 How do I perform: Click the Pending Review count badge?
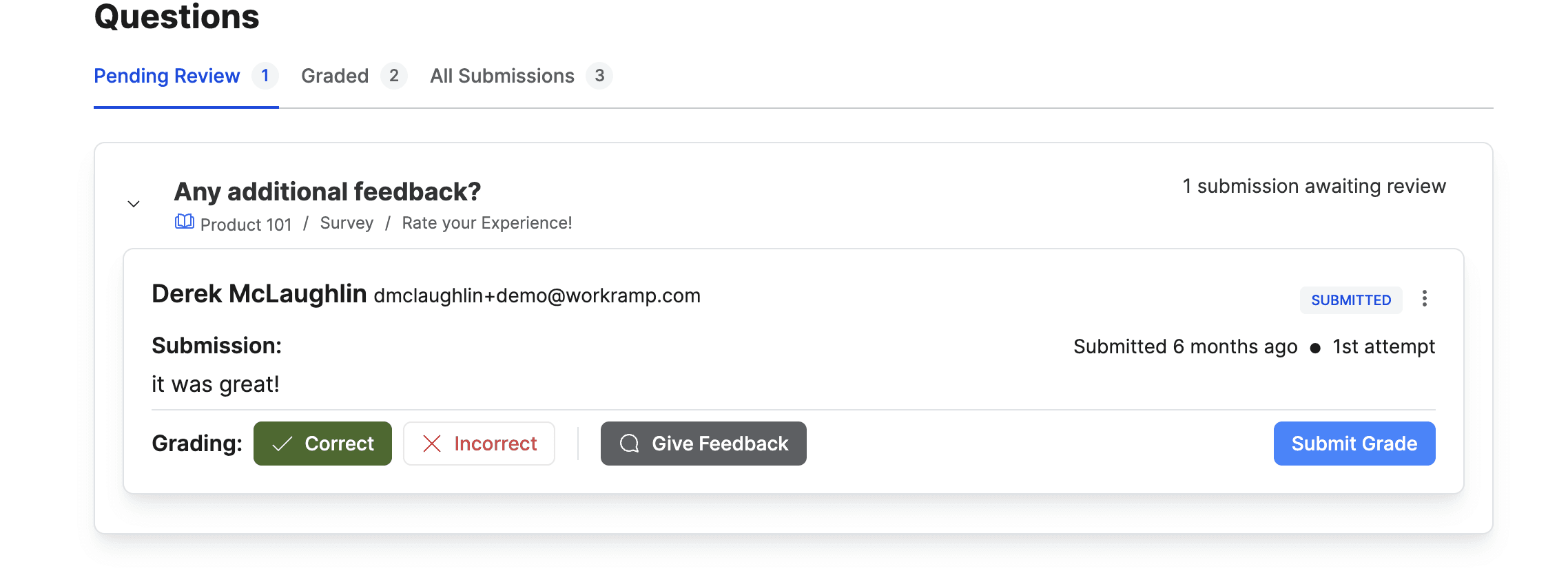pos(265,76)
